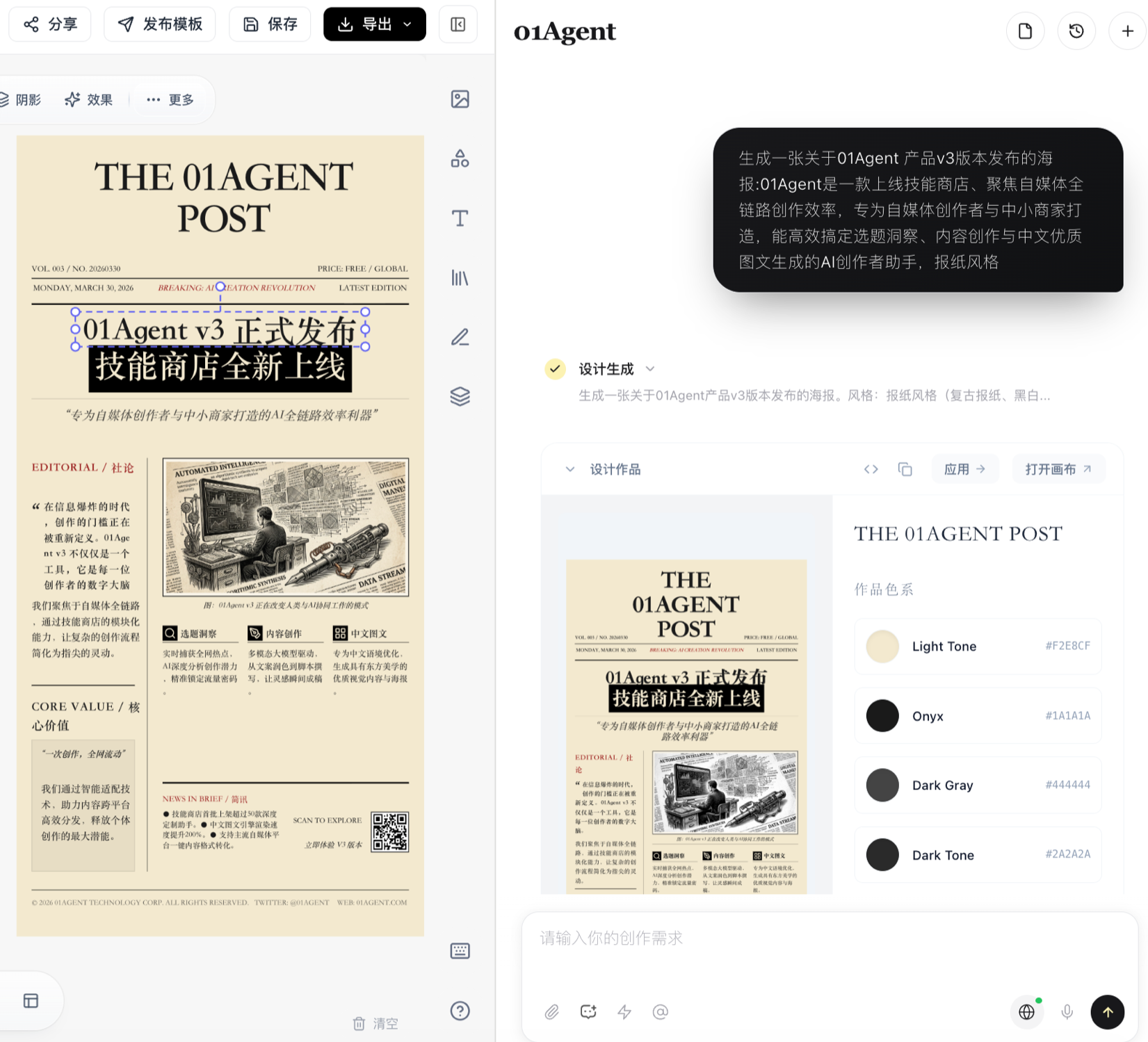Copy the design work icon
This screenshot has height=1042, width=1148.
point(905,469)
